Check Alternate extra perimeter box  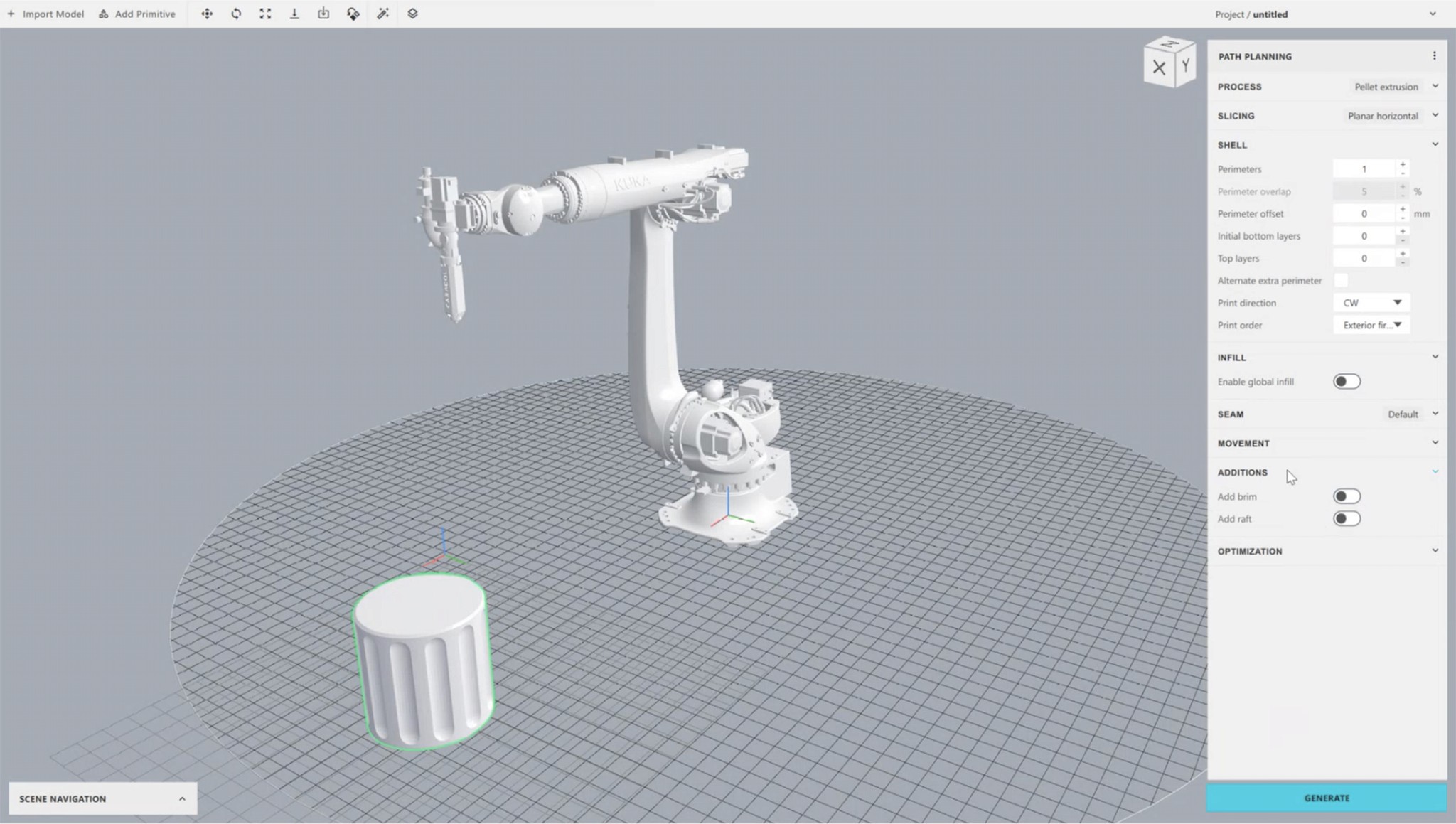[1341, 280]
